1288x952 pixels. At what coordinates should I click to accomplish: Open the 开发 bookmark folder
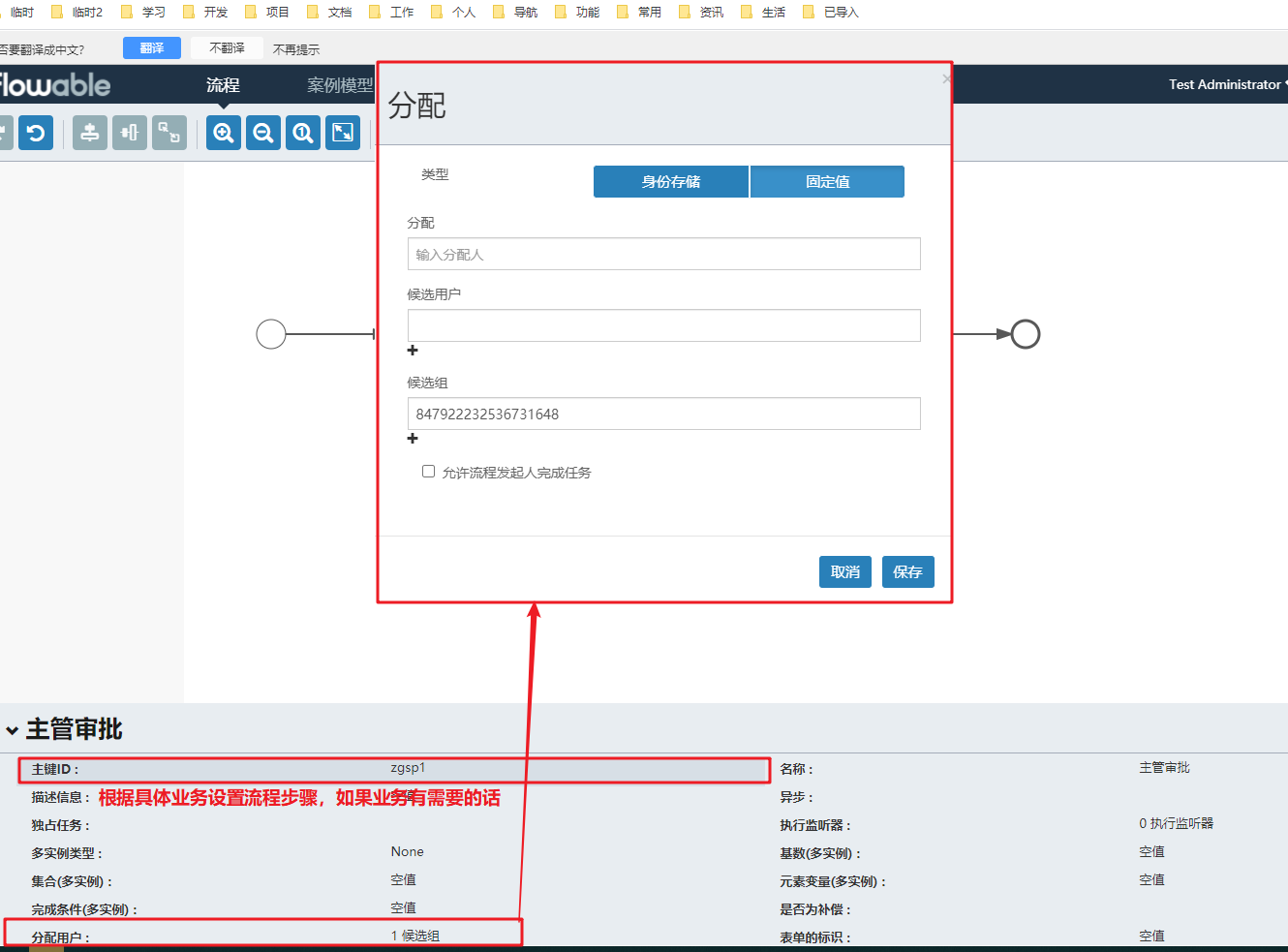(x=205, y=12)
